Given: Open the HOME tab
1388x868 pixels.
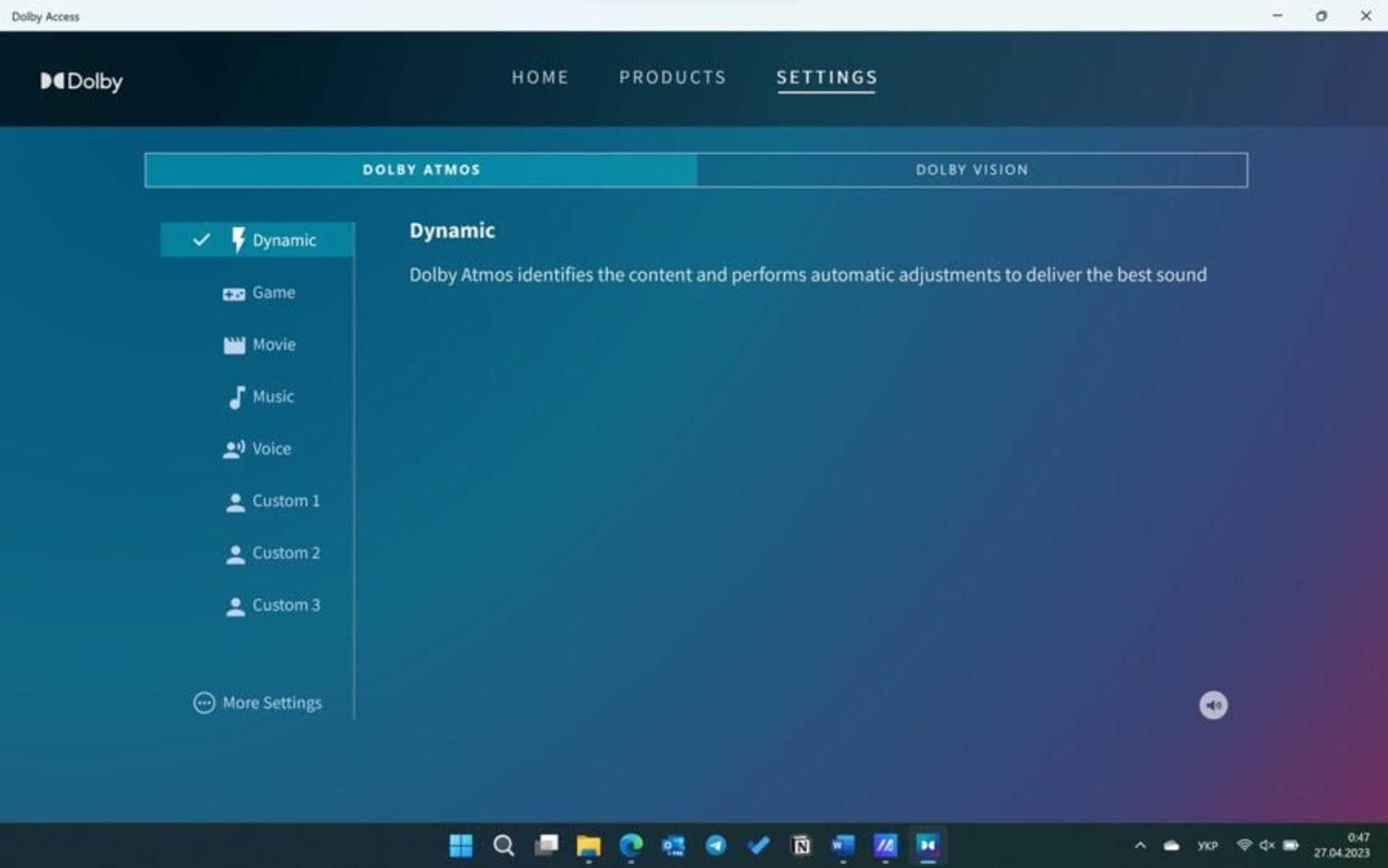Looking at the screenshot, I should click(540, 77).
